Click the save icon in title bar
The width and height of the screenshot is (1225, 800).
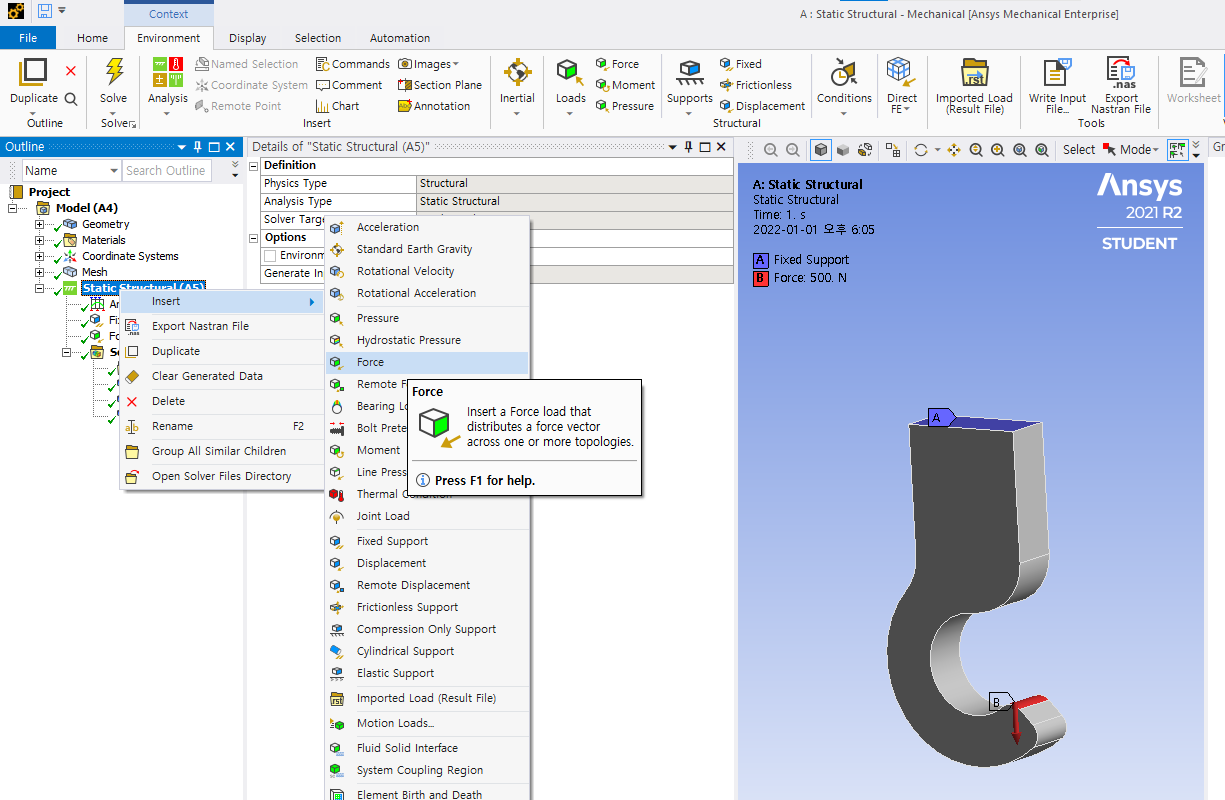(44, 11)
